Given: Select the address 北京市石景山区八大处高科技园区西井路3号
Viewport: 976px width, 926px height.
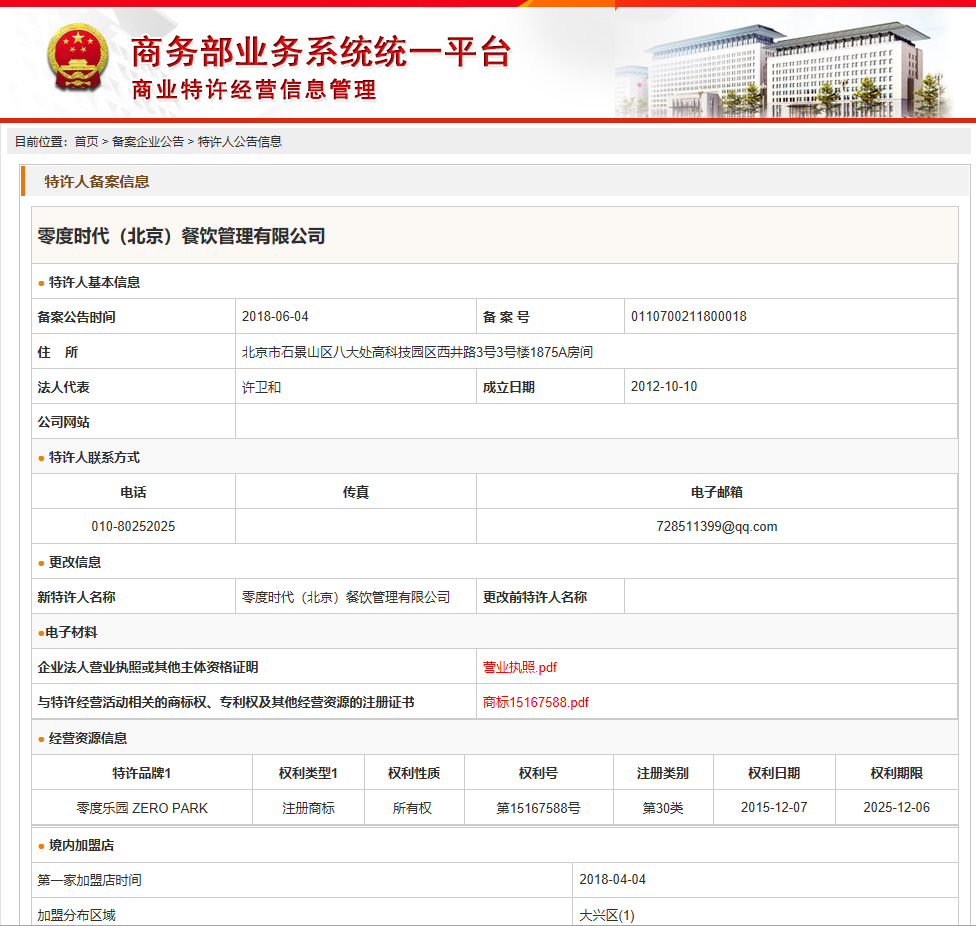Looking at the screenshot, I should pyautogui.click(x=417, y=352).
